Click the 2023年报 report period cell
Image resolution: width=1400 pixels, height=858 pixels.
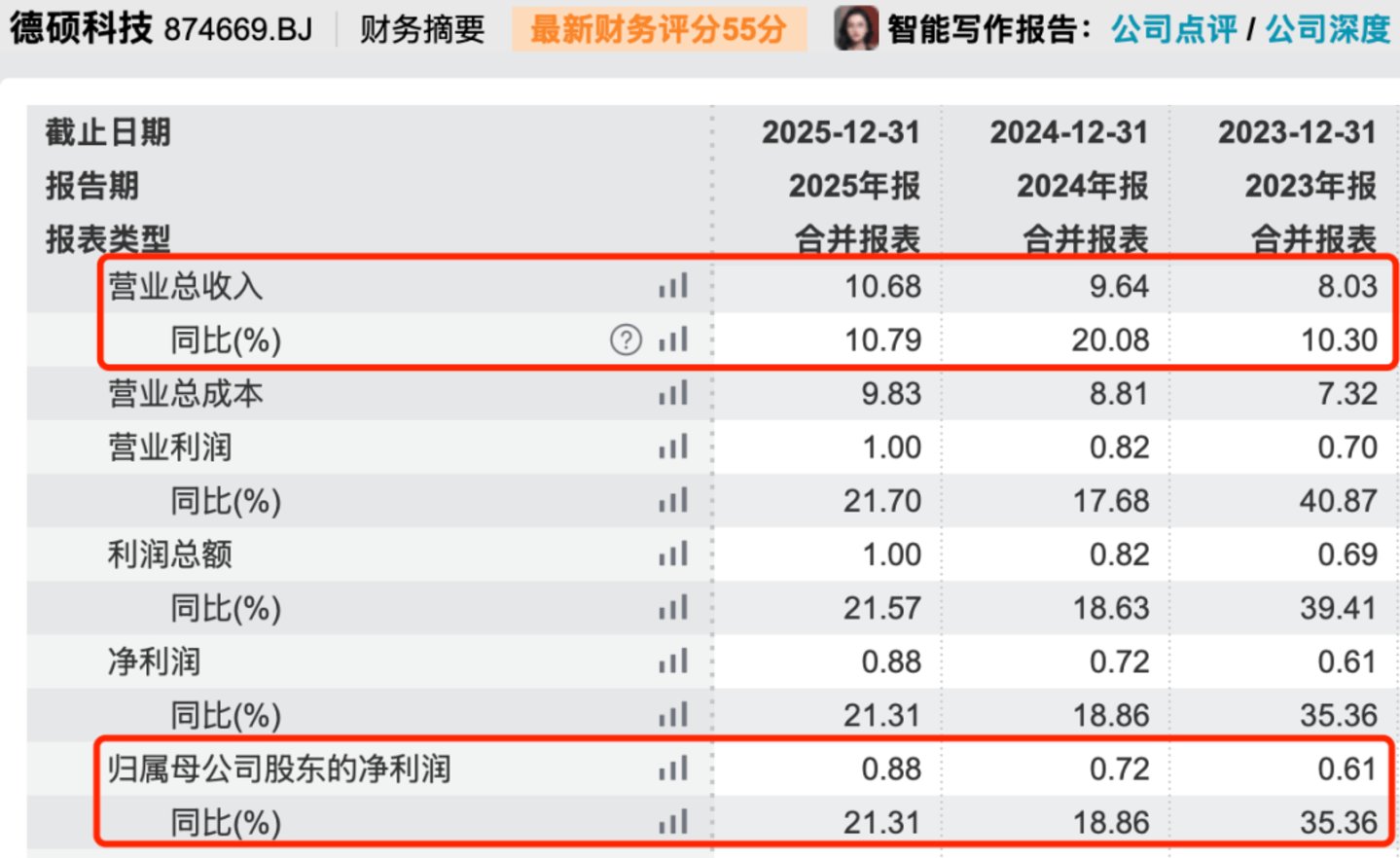click(x=1311, y=185)
